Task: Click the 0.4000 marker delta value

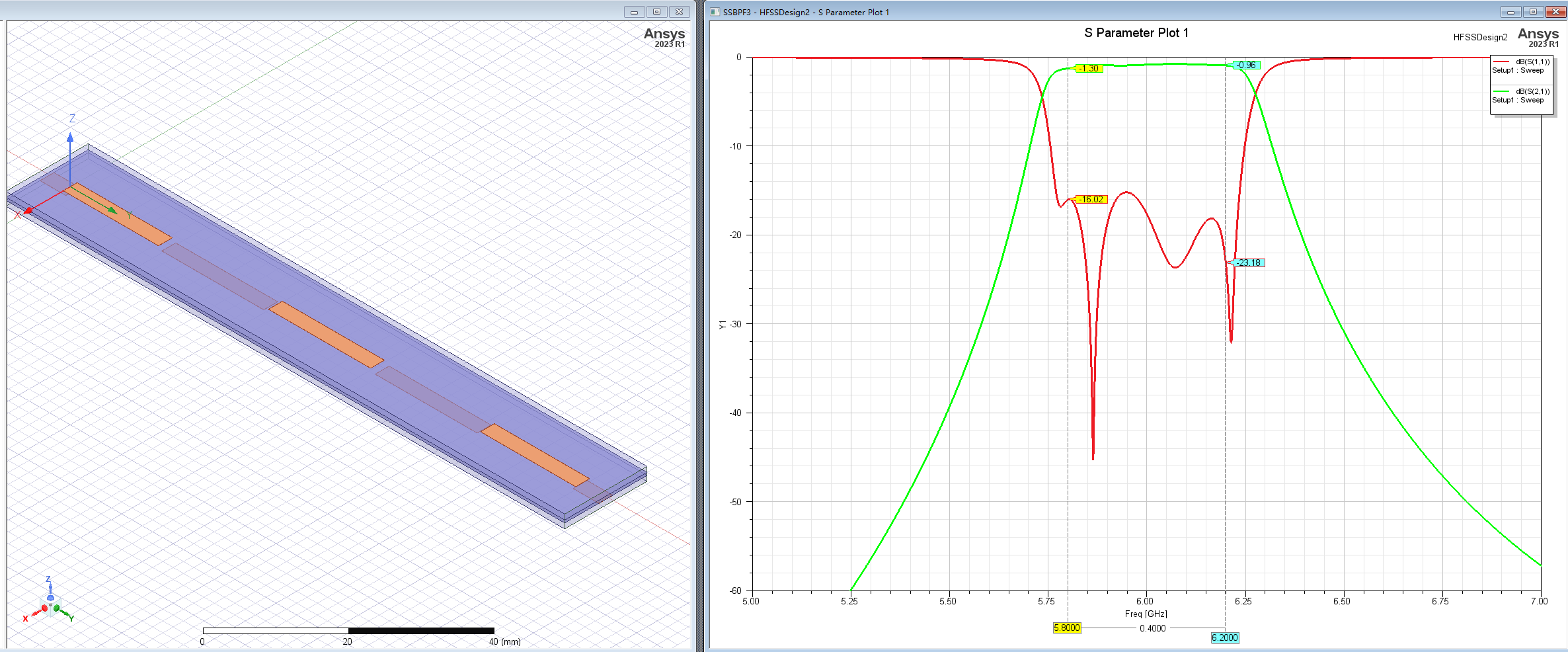Action: point(1153,629)
